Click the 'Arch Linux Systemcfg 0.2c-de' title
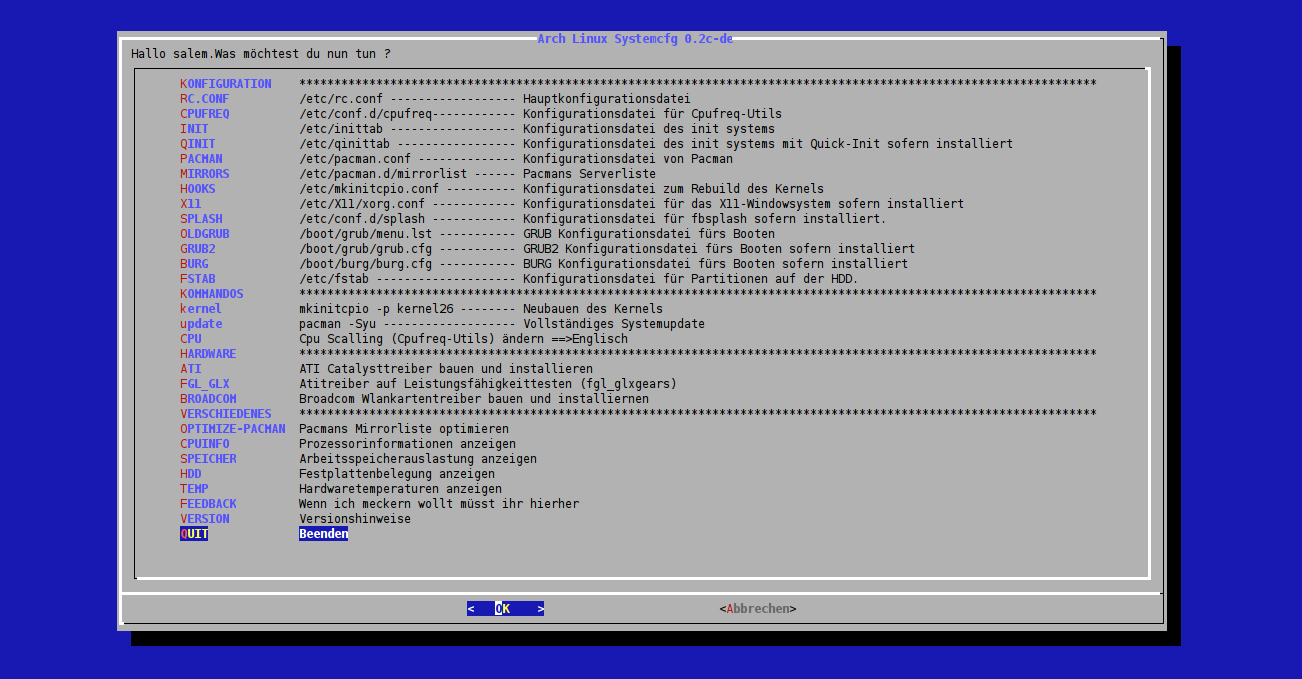The height and width of the screenshot is (679, 1302). 635,39
